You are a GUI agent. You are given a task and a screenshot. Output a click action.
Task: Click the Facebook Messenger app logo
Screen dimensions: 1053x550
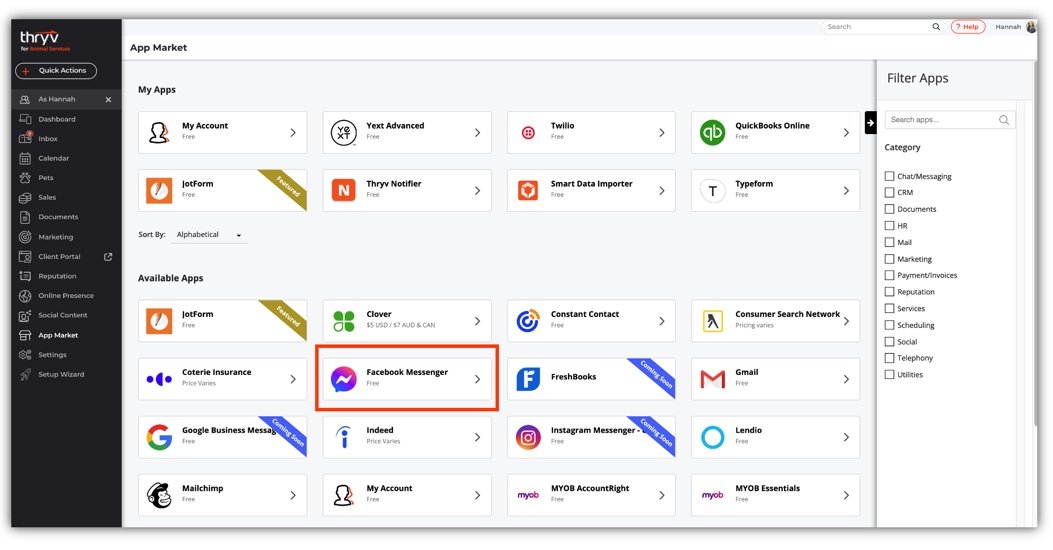(344, 379)
